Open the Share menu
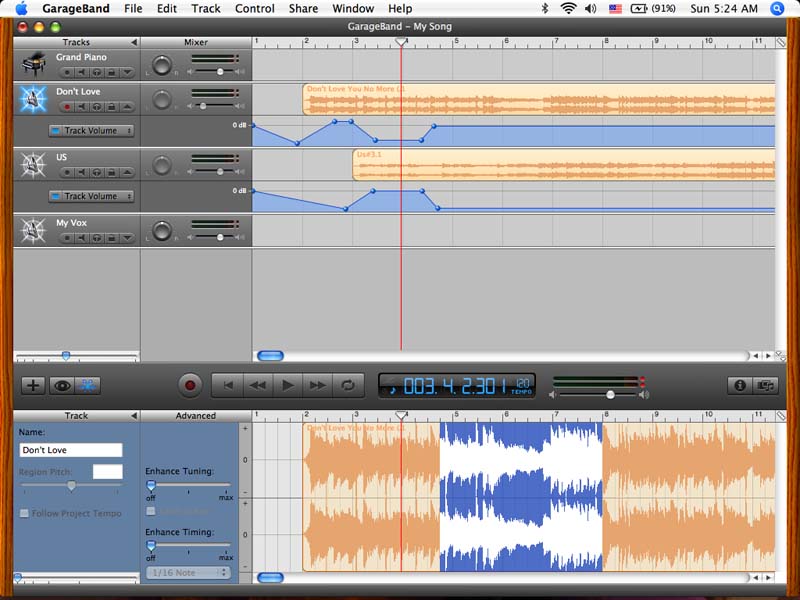Viewport: 800px width, 600px height. click(x=303, y=9)
